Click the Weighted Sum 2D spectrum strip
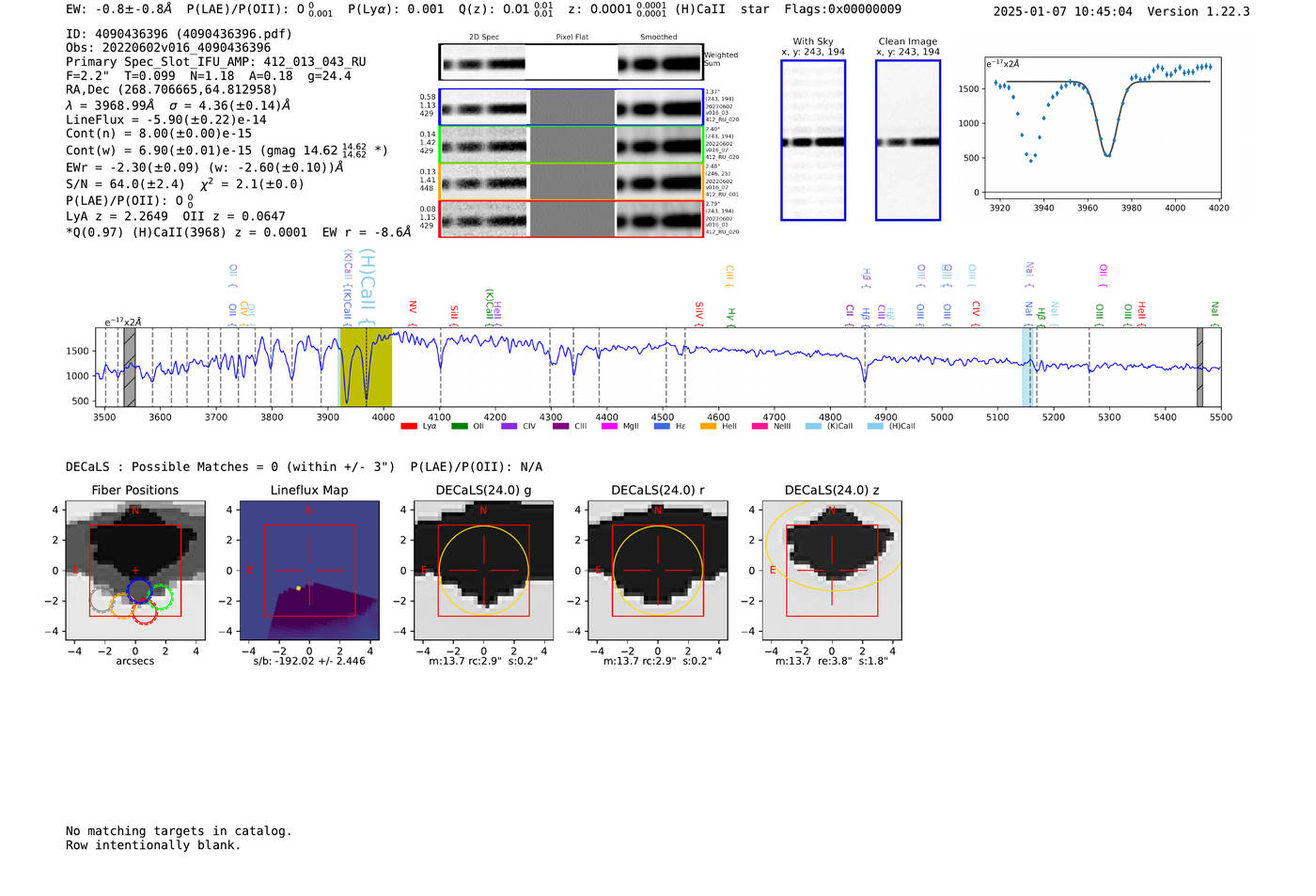 point(571,62)
